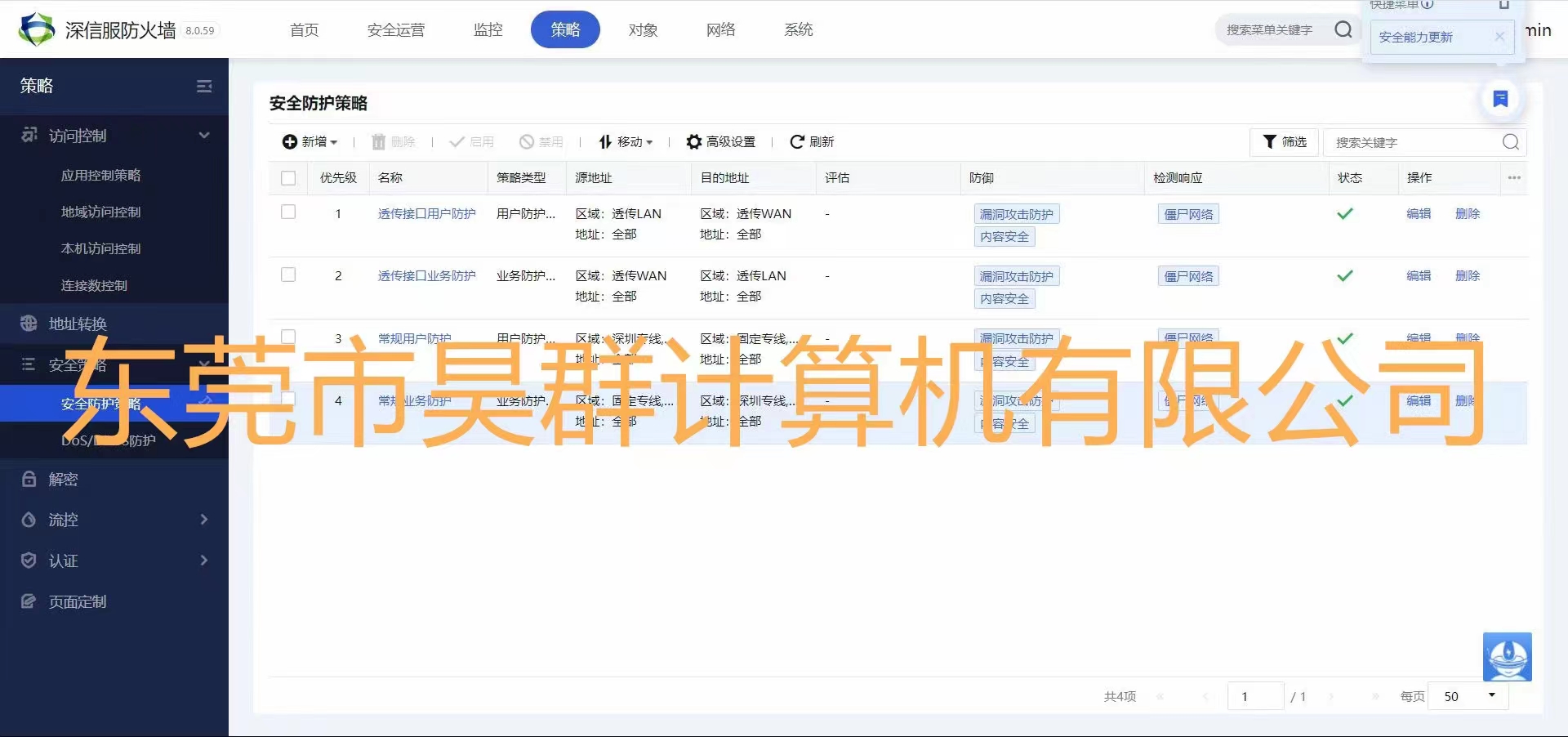Select checkbox for priority 1 policy
Viewport: 1568px width, 737px height.
click(x=288, y=212)
